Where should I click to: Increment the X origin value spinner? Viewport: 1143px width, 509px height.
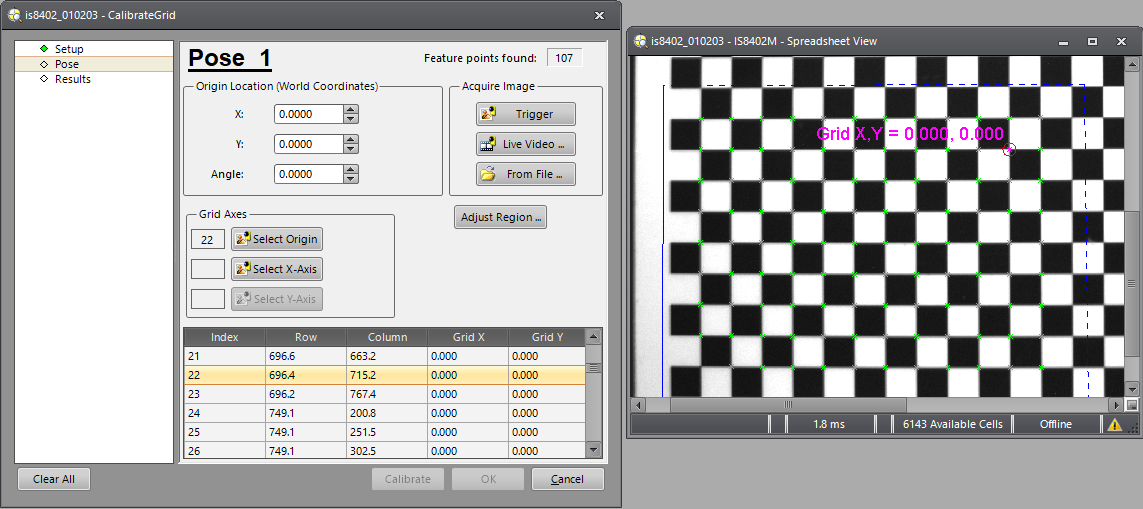point(350,110)
